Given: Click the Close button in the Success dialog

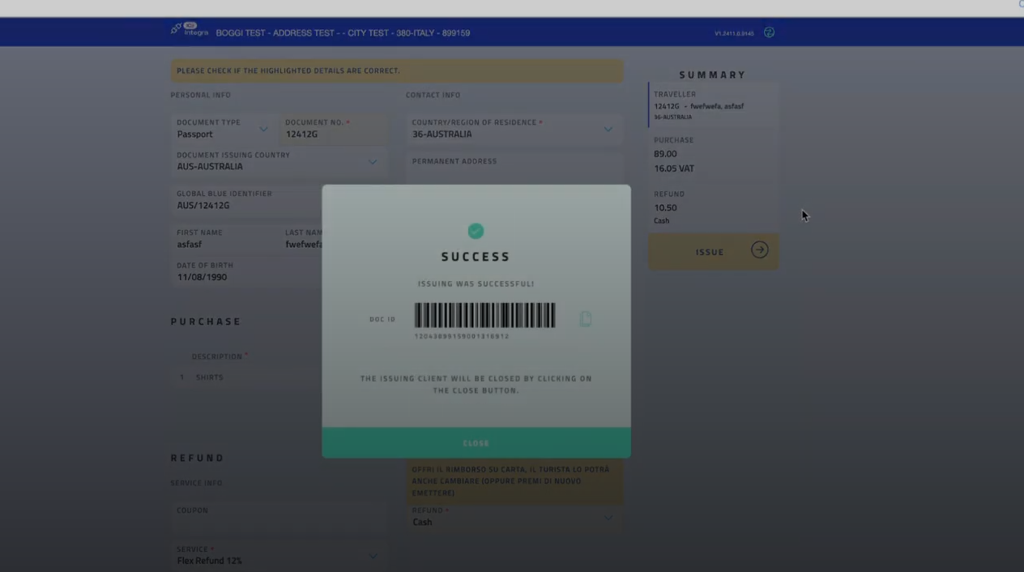Looking at the screenshot, I should (x=476, y=443).
